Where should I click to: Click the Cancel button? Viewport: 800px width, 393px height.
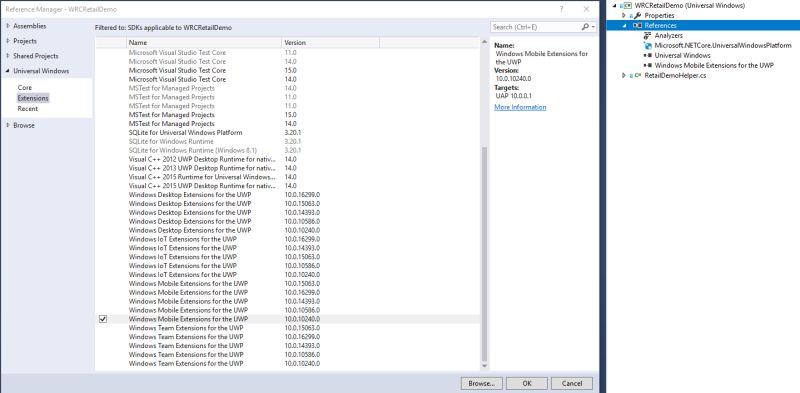point(572,383)
